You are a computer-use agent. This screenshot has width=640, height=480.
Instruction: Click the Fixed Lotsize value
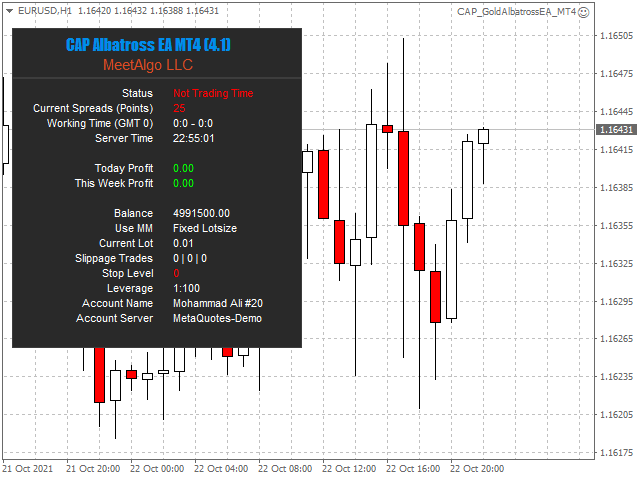pyautogui.click(x=205, y=228)
